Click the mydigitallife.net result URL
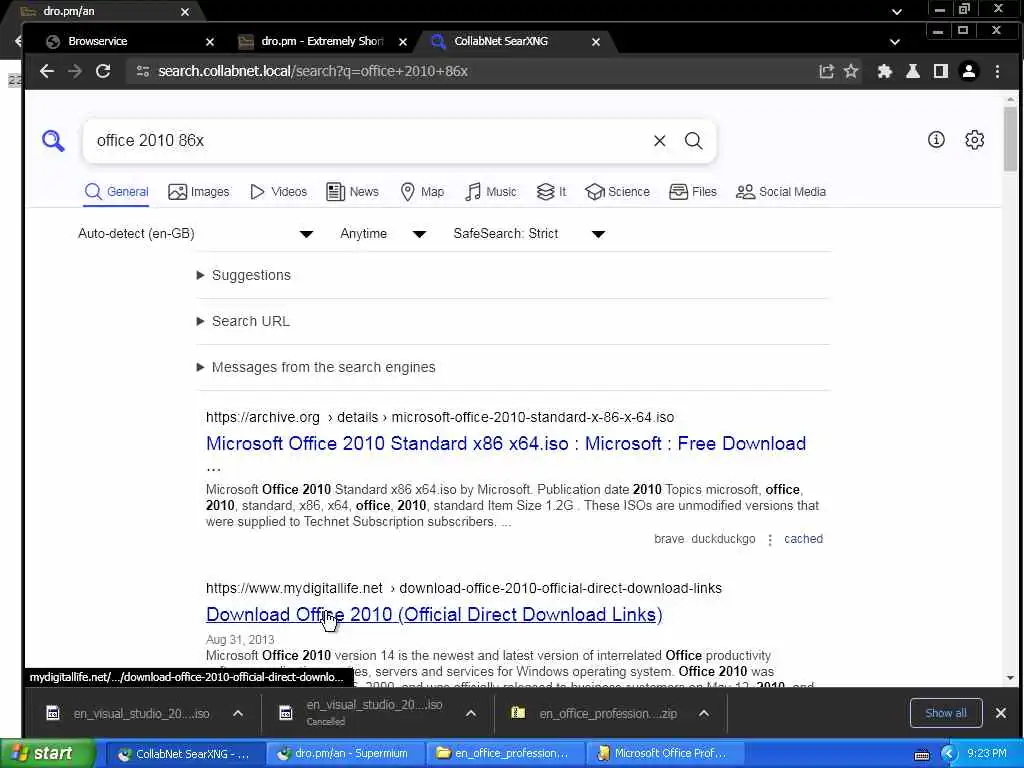The width and height of the screenshot is (1024, 768). [x=464, y=588]
